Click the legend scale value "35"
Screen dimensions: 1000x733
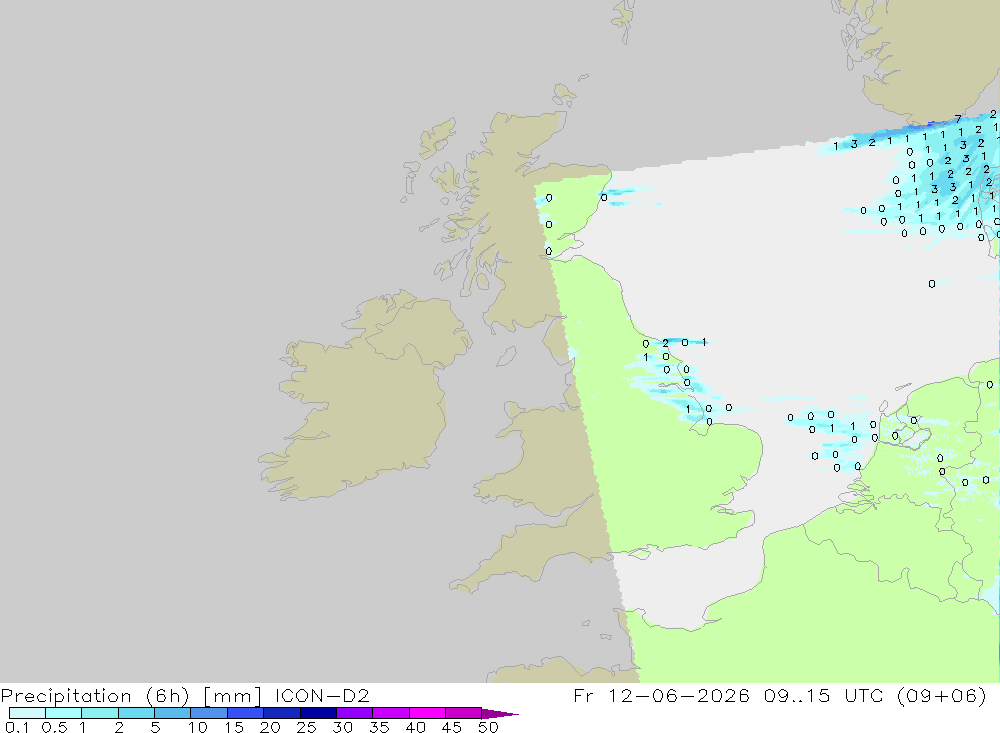pos(379,727)
